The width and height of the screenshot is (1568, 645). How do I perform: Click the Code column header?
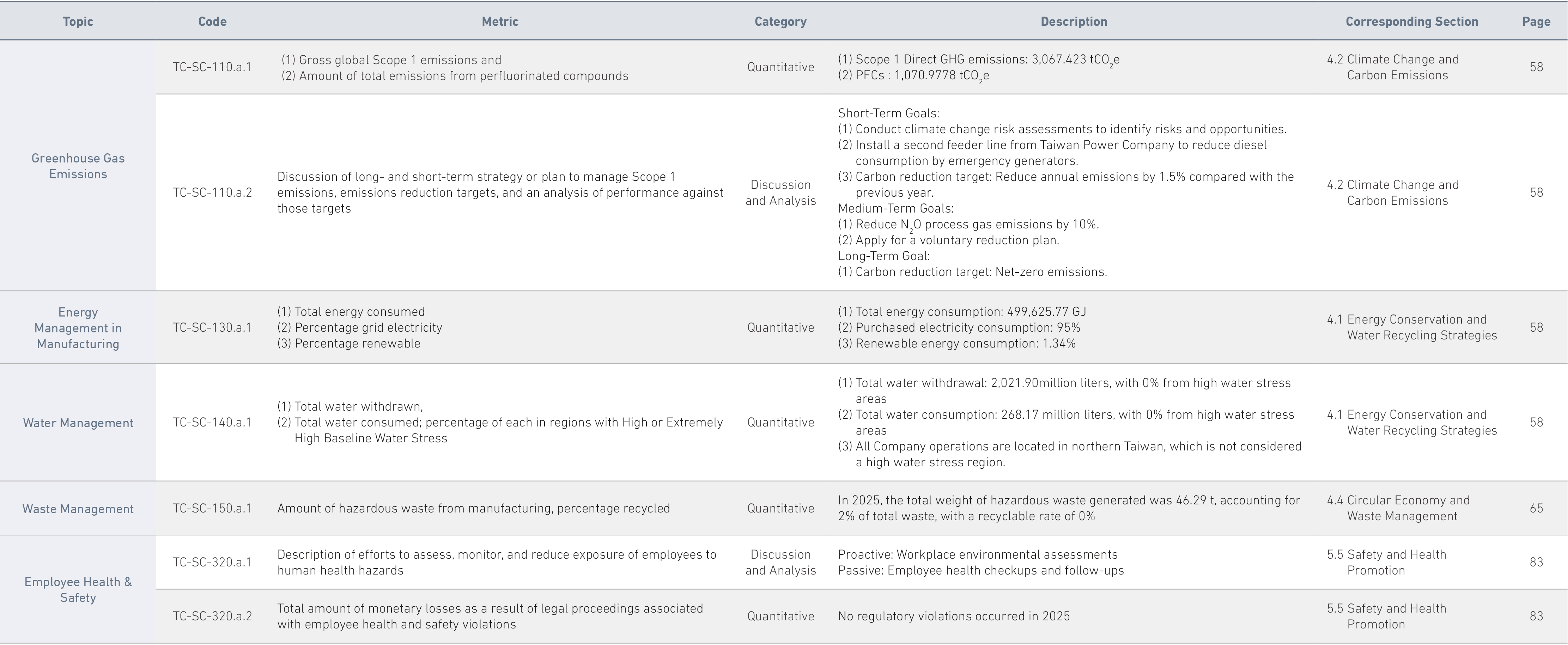coord(212,22)
